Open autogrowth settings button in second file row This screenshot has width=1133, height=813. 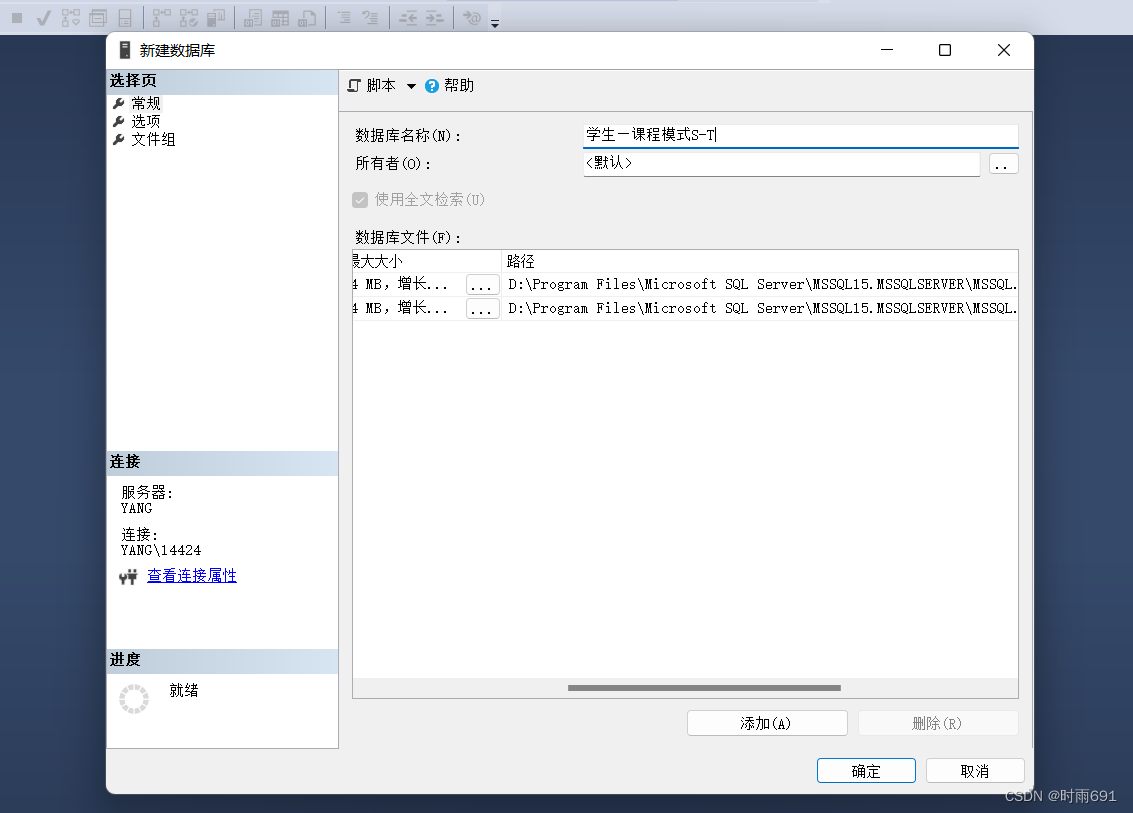(x=482, y=309)
